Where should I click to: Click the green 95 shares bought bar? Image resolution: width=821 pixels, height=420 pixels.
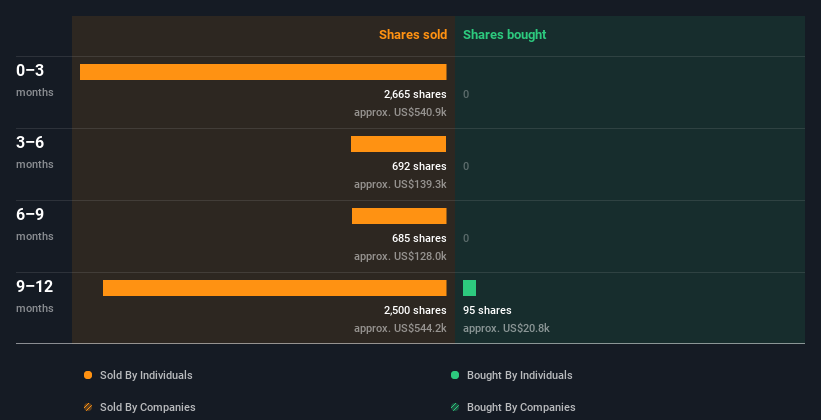[470, 288]
